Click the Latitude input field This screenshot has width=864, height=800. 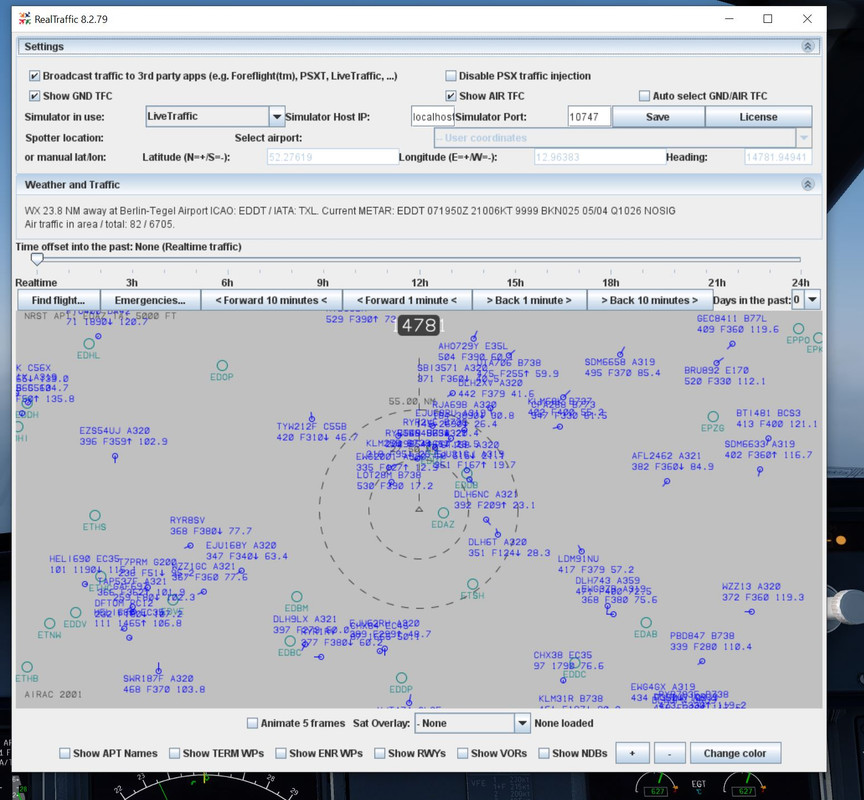point(333,157)
